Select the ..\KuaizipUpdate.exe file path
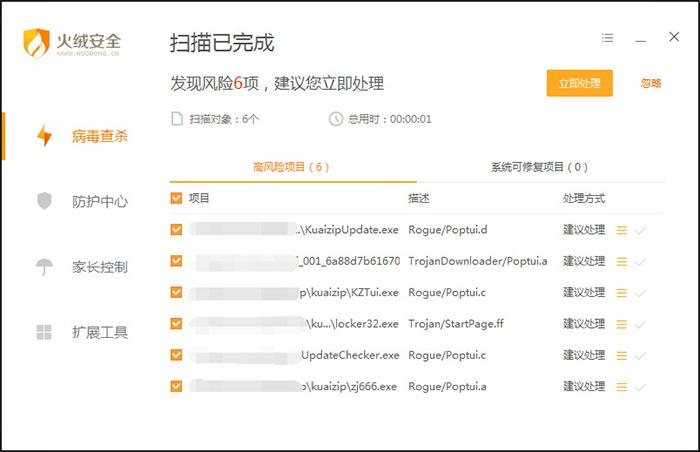The height and width of the screenshot is (452, 700). (x=348, y=230)
